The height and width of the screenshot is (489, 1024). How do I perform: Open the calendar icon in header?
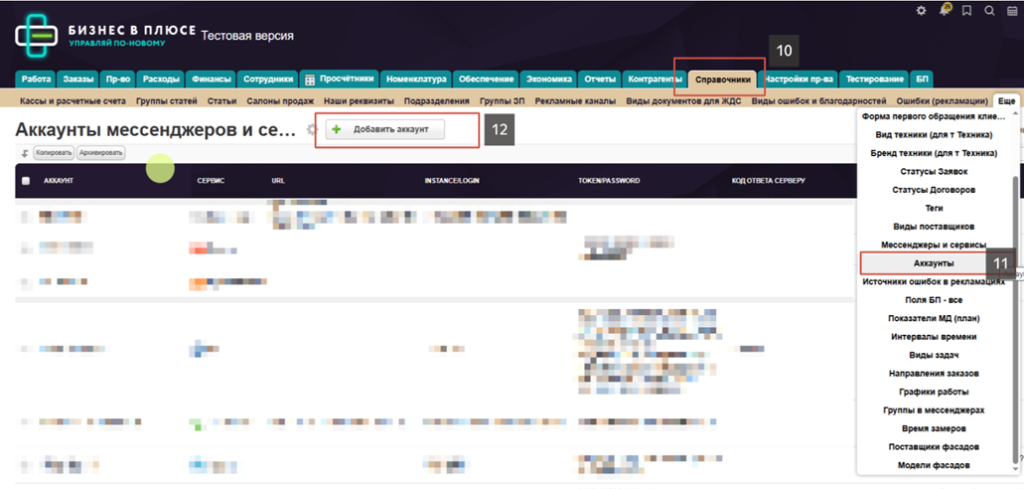[x=1012, y=11]
